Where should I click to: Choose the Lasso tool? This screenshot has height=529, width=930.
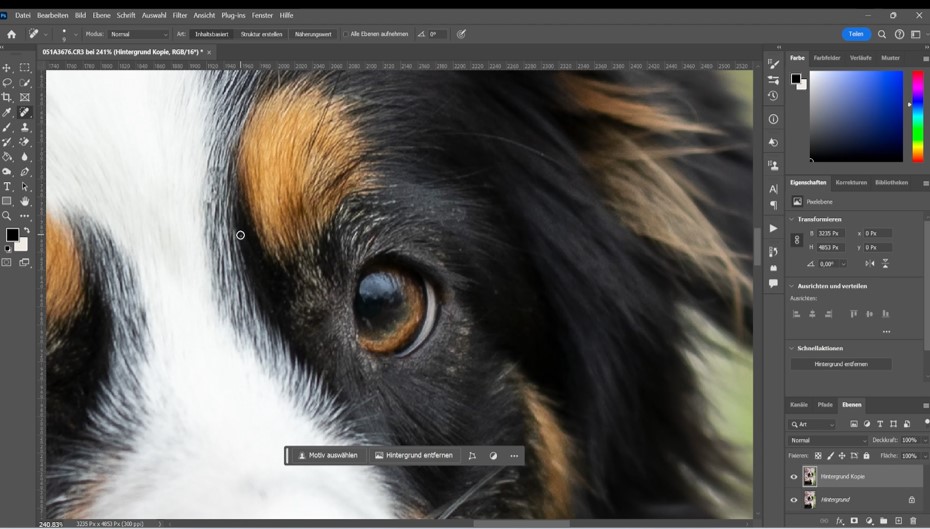[7, 82]
